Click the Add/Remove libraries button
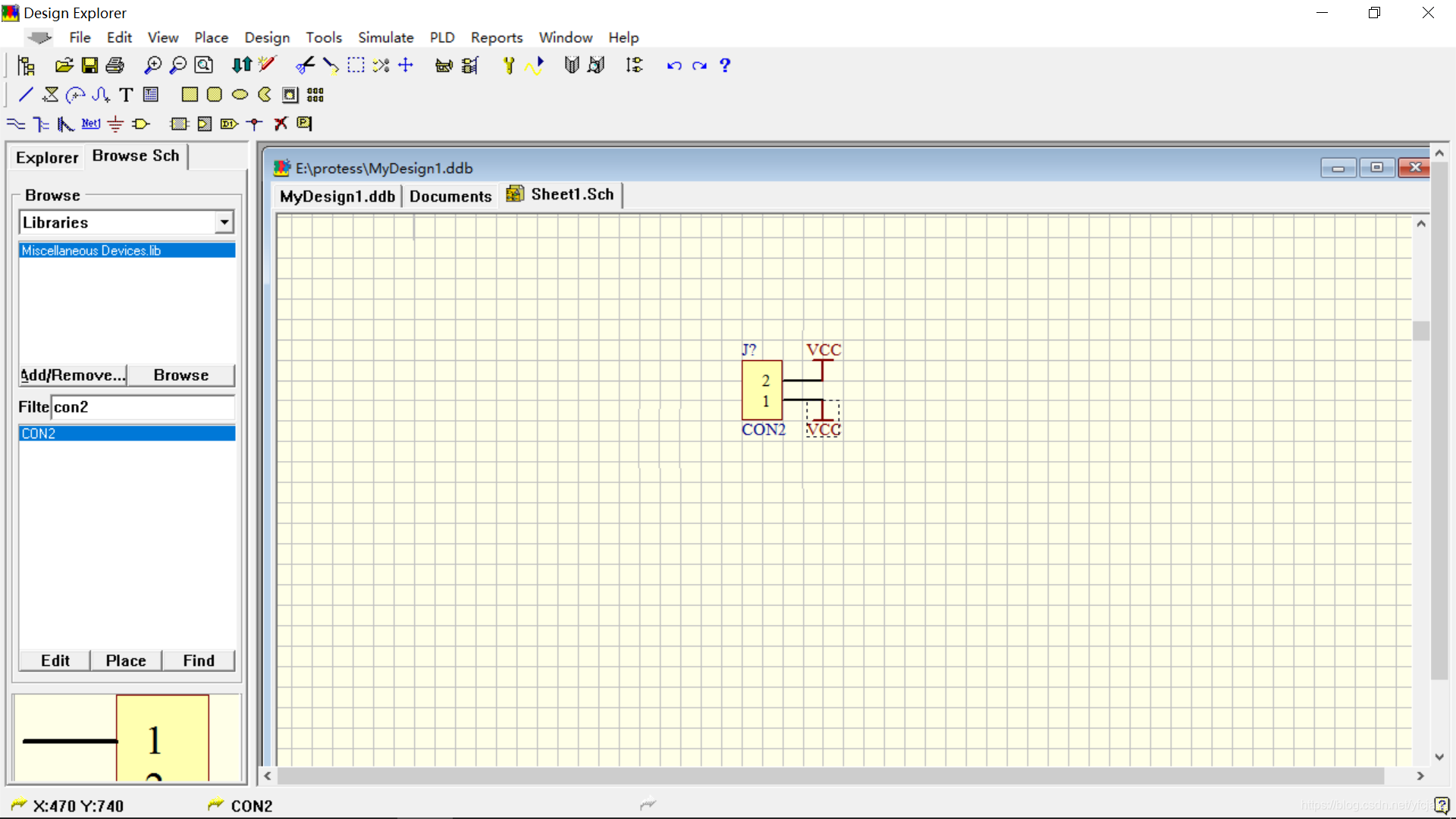This screenshot has width=1456, height=819. [x=73, y=375]
